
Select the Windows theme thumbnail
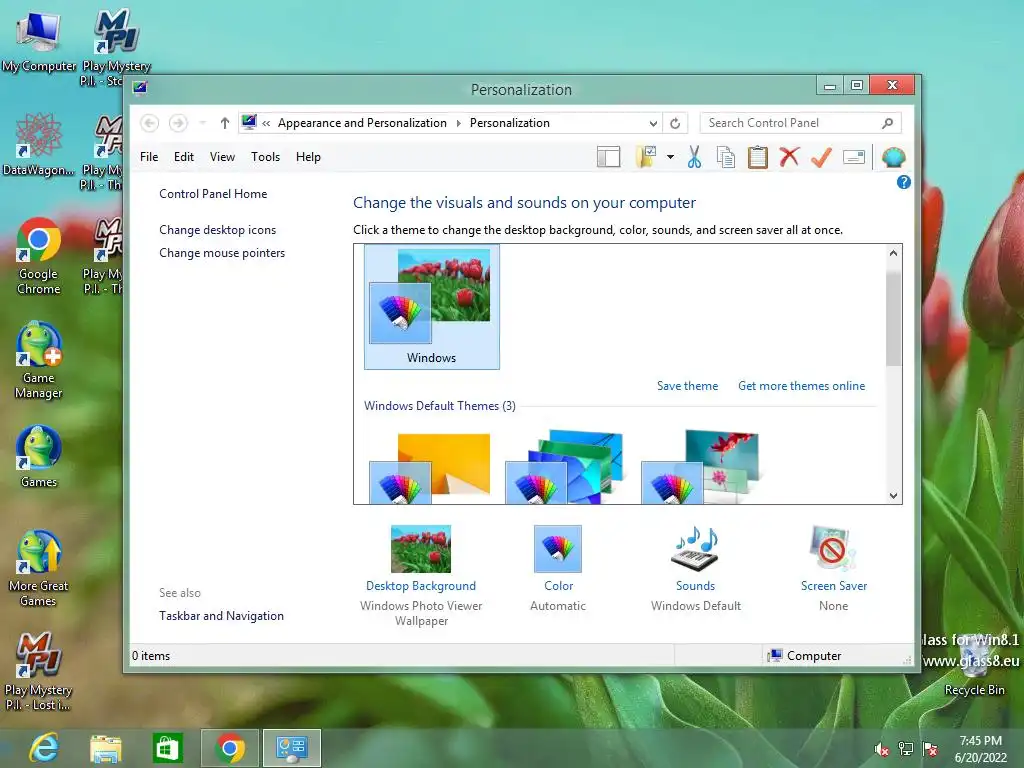432,307
